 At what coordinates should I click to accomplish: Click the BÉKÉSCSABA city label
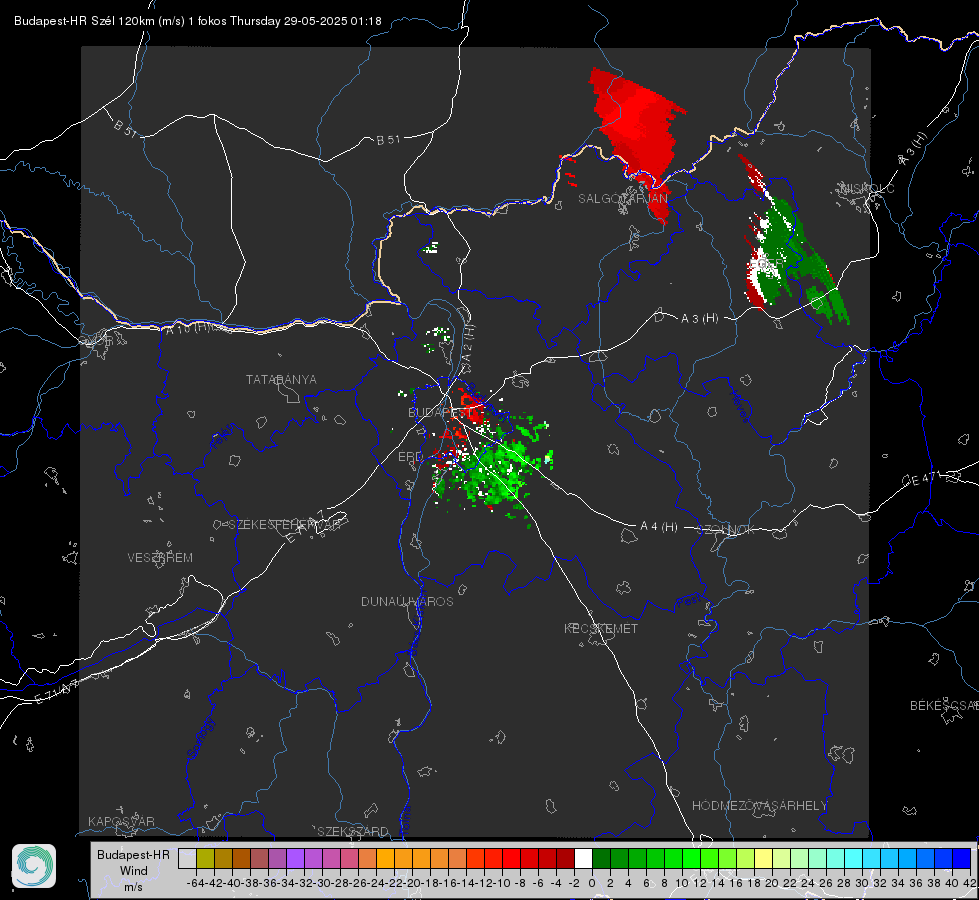[x=944, y=705]
